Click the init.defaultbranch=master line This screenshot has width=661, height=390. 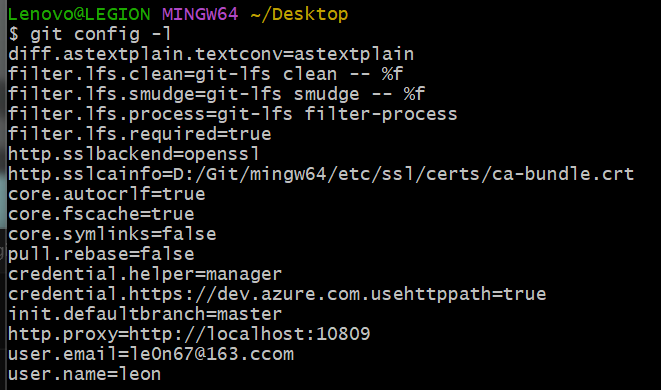tap(145, 314)
